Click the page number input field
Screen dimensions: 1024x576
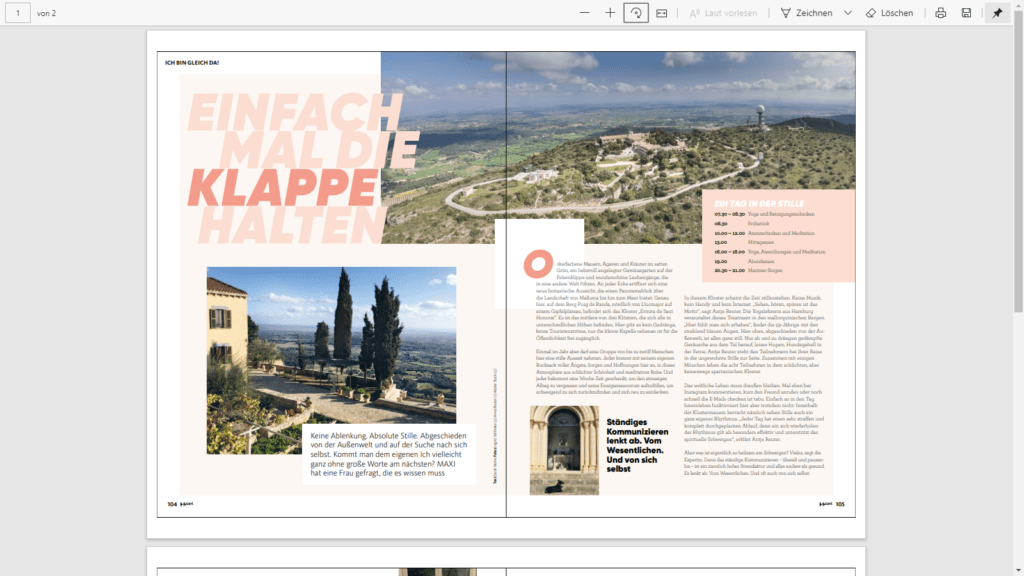(x=17, y=13)
